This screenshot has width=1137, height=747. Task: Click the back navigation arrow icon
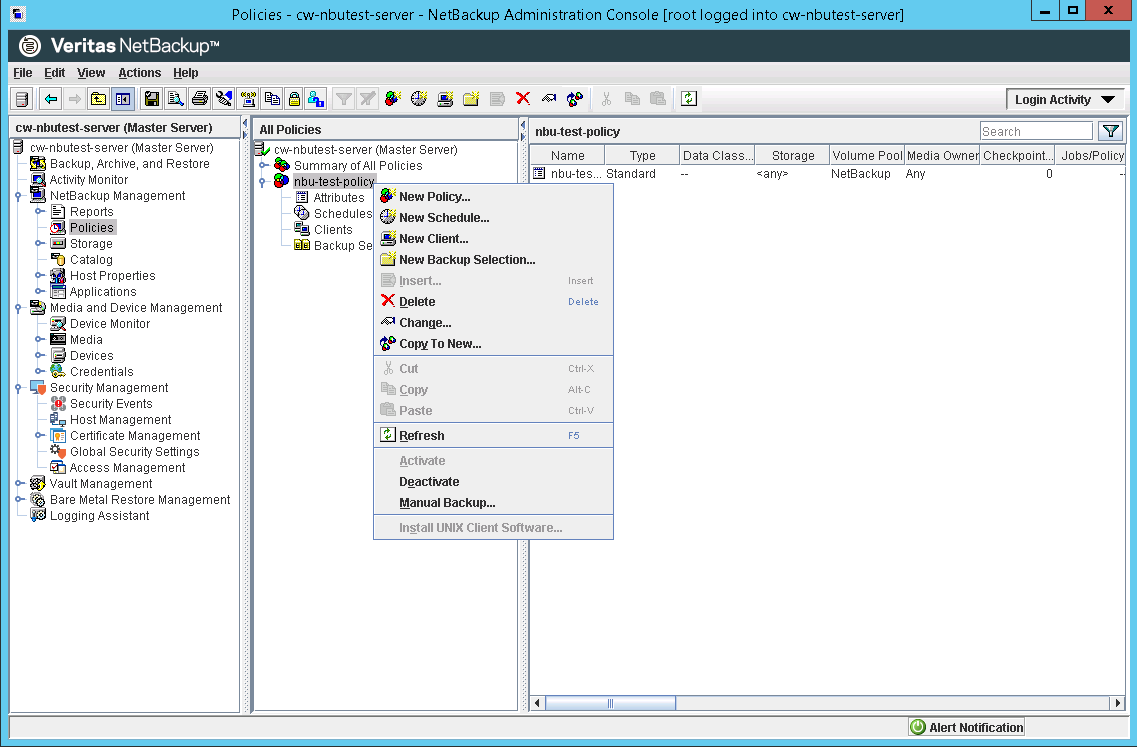click(49, 99)
